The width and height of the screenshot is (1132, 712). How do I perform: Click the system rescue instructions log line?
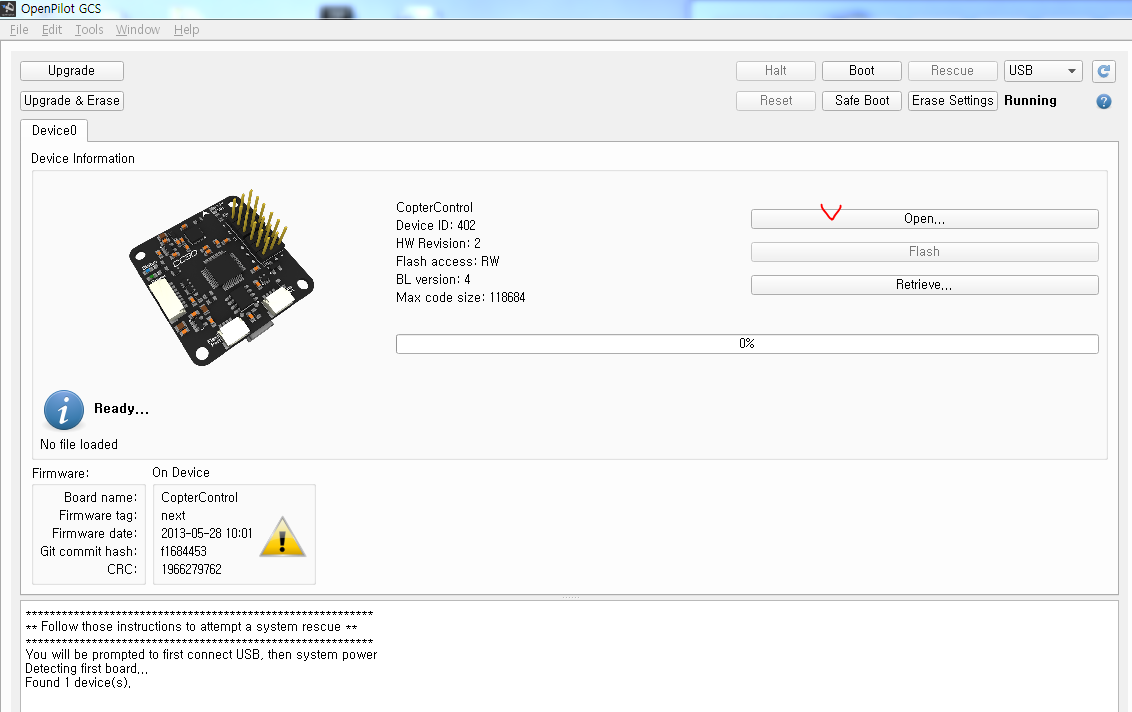(x=191, y=627)
